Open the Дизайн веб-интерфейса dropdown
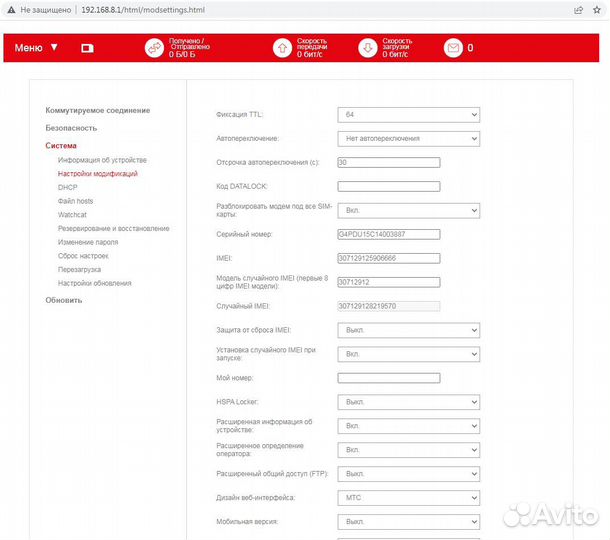610x540 pixels. coord(408,498)
